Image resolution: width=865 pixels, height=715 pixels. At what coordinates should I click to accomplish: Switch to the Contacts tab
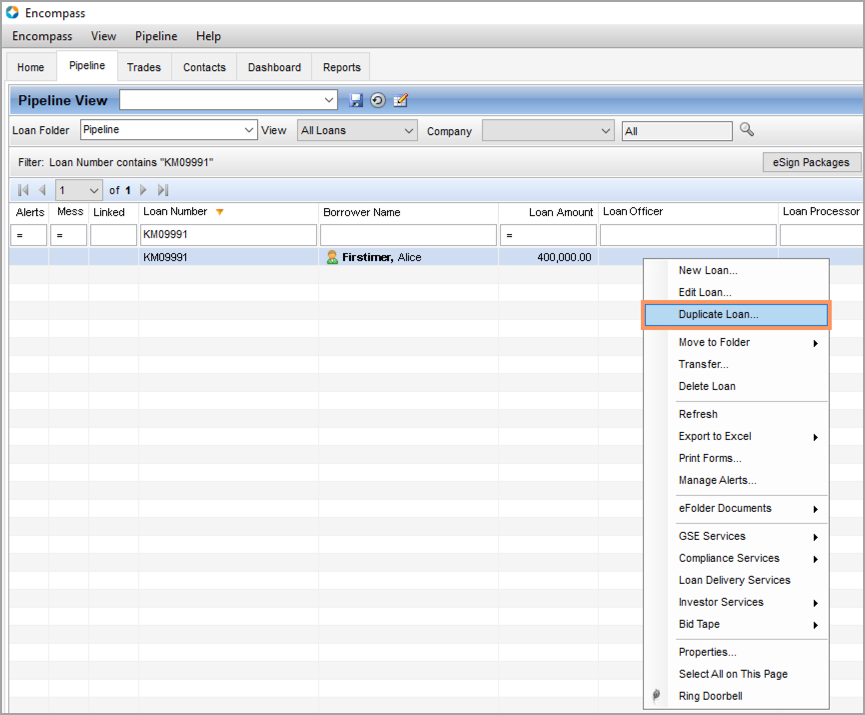[x=204, y=67]
